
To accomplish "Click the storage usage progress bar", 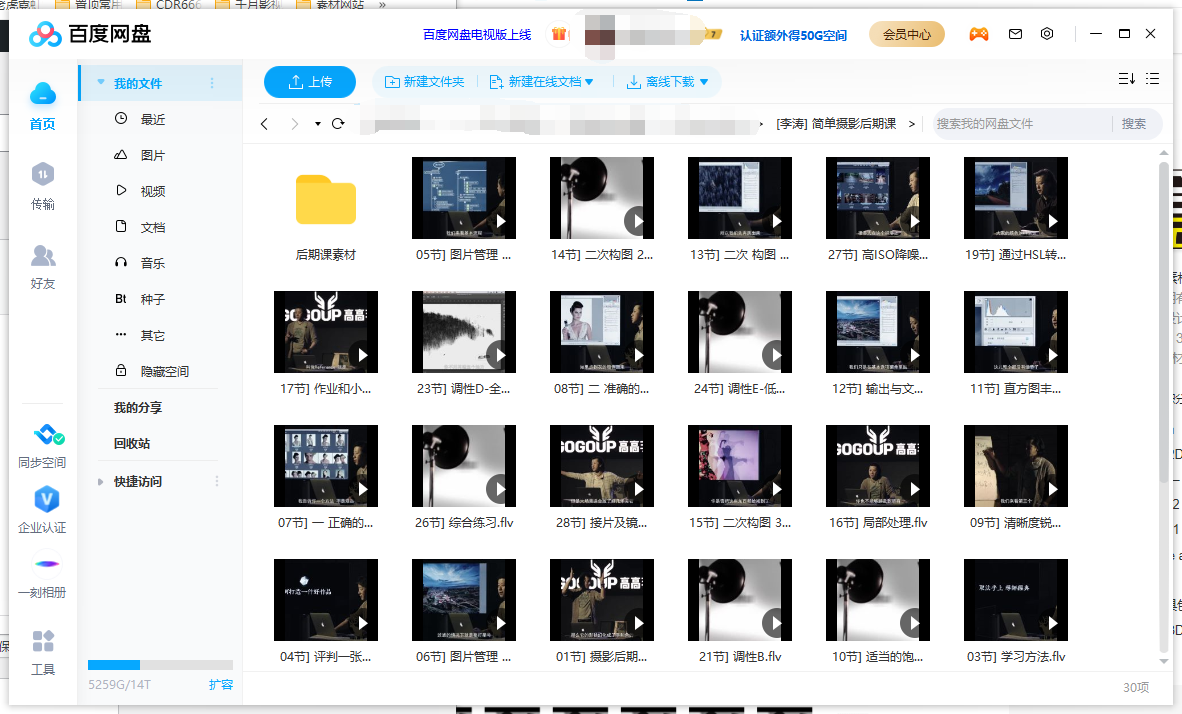I will coord(161,665).
